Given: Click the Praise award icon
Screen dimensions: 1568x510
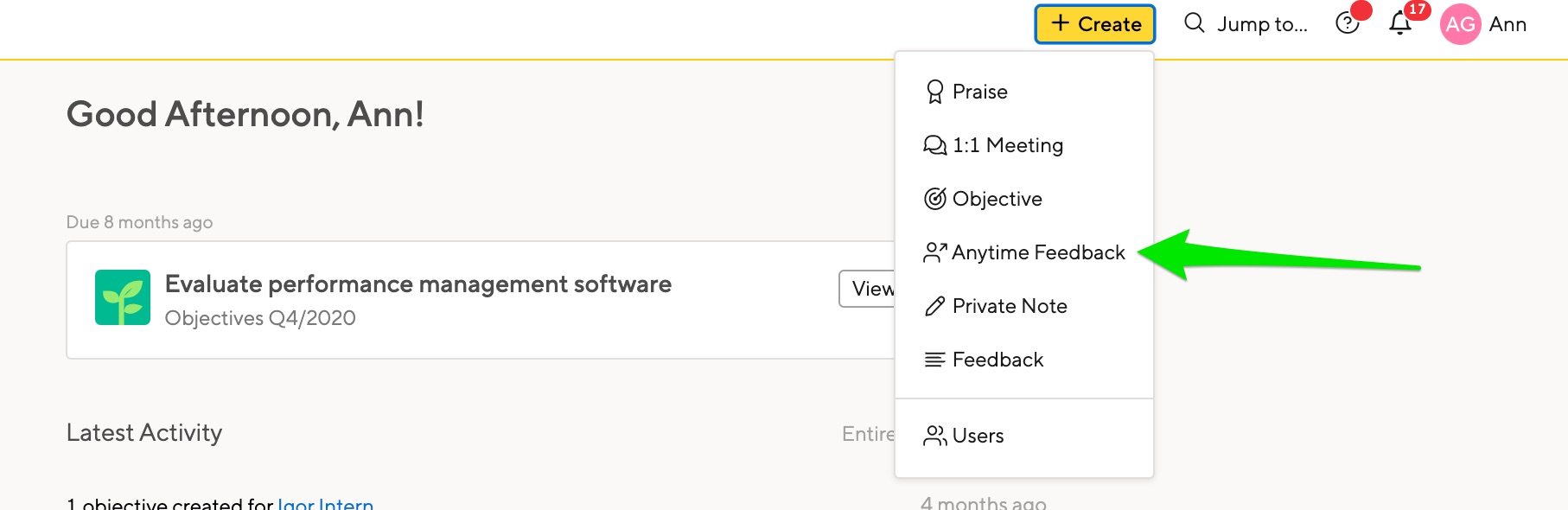Looking at the screenshot, I should pos(934,91).
